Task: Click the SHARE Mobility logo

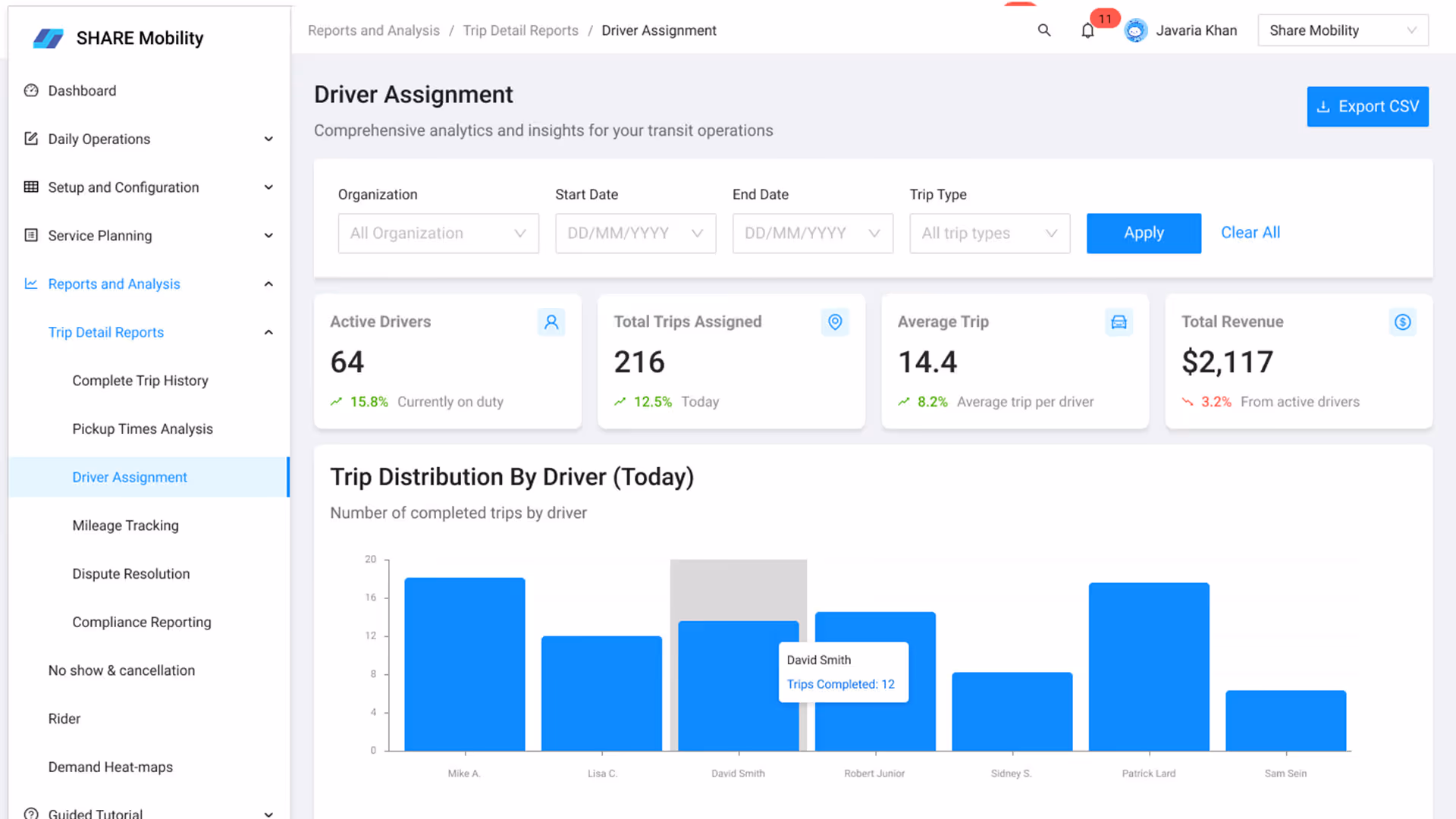Action: tap(49, 38)
